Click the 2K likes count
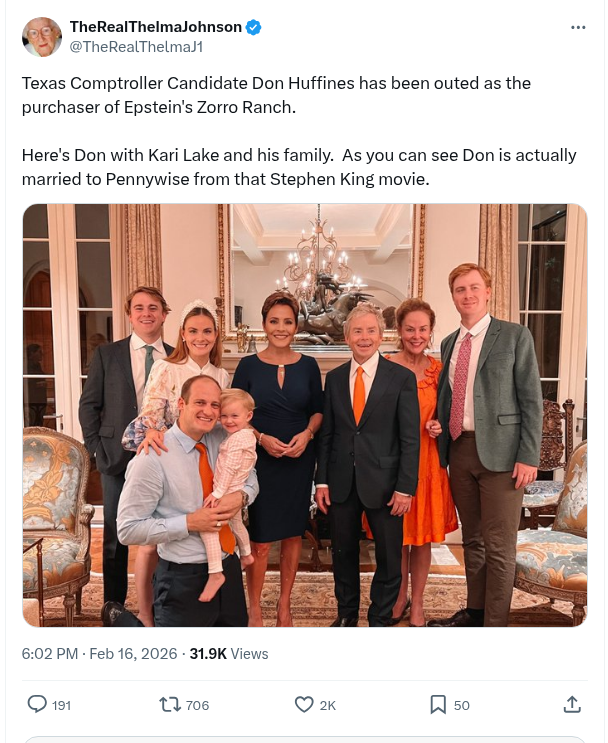The height and width of the screenshot is (743, 608). [x=328, y=706]
